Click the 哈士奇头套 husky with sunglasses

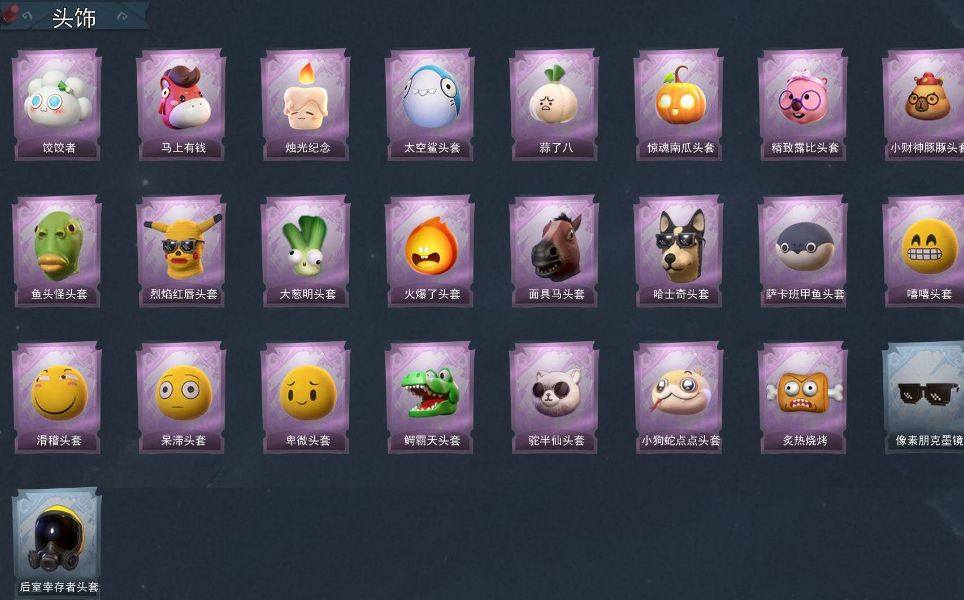point(679,251)
